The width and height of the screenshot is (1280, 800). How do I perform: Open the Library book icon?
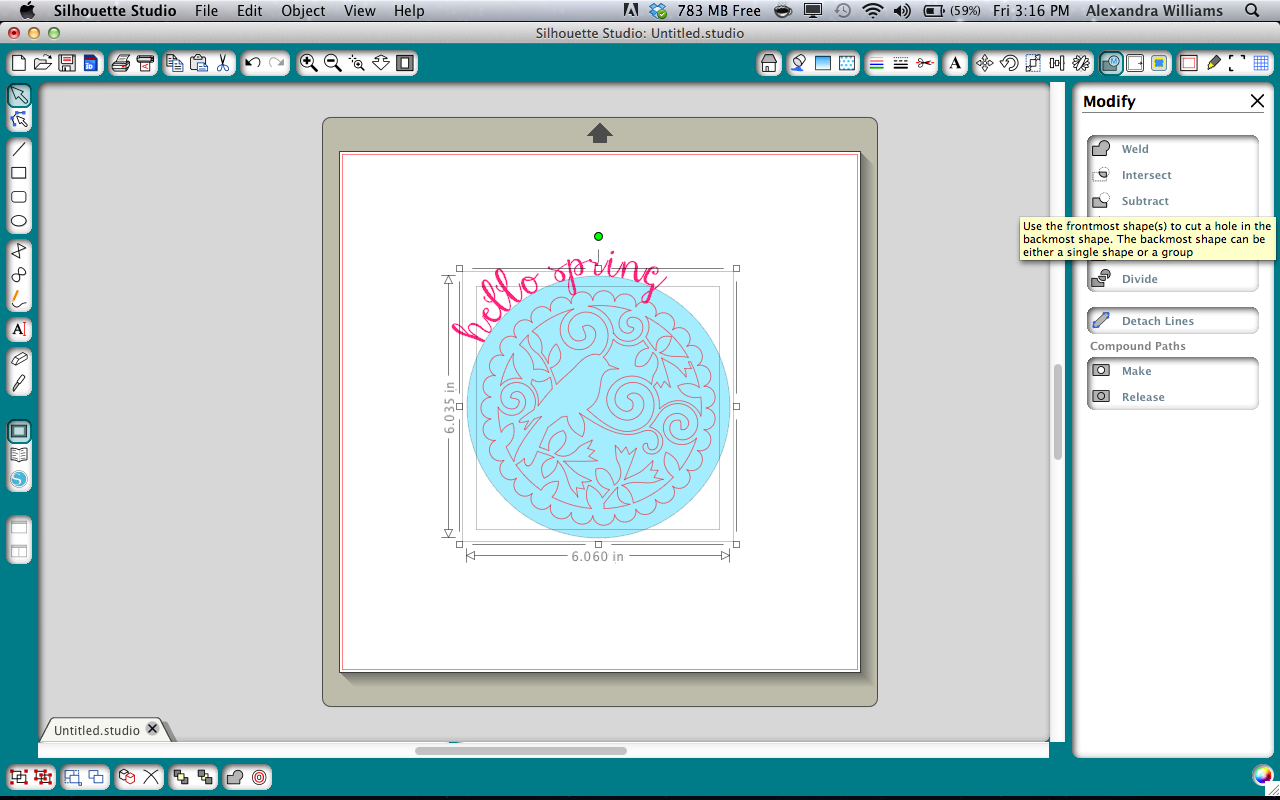(19, 455)
